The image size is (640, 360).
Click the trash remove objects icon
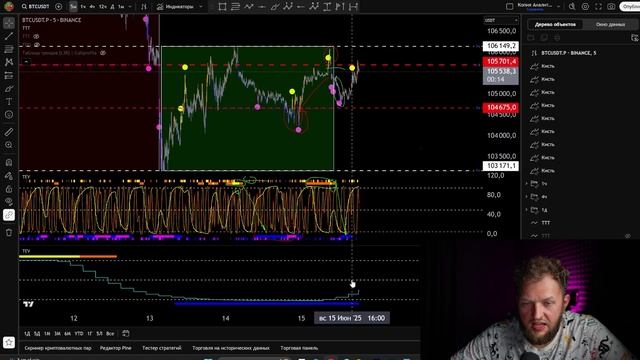[9, 232]
